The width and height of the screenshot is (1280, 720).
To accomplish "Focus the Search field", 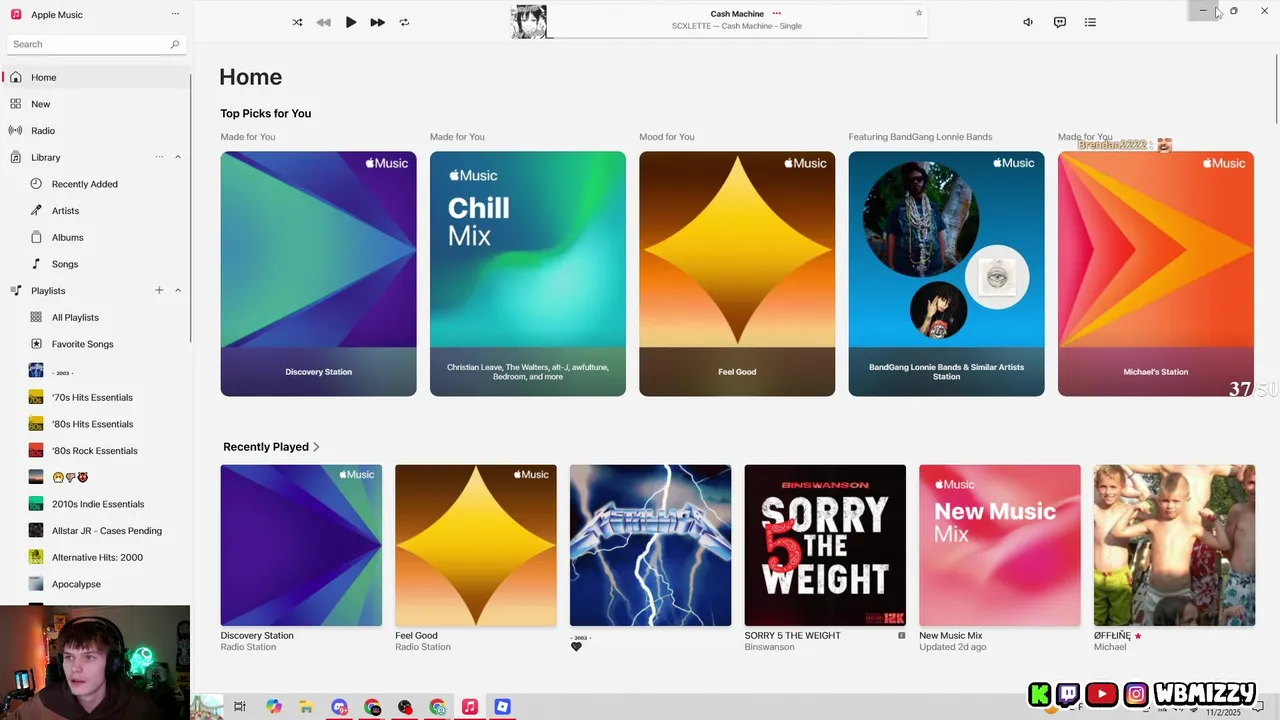I will point(95,44).
